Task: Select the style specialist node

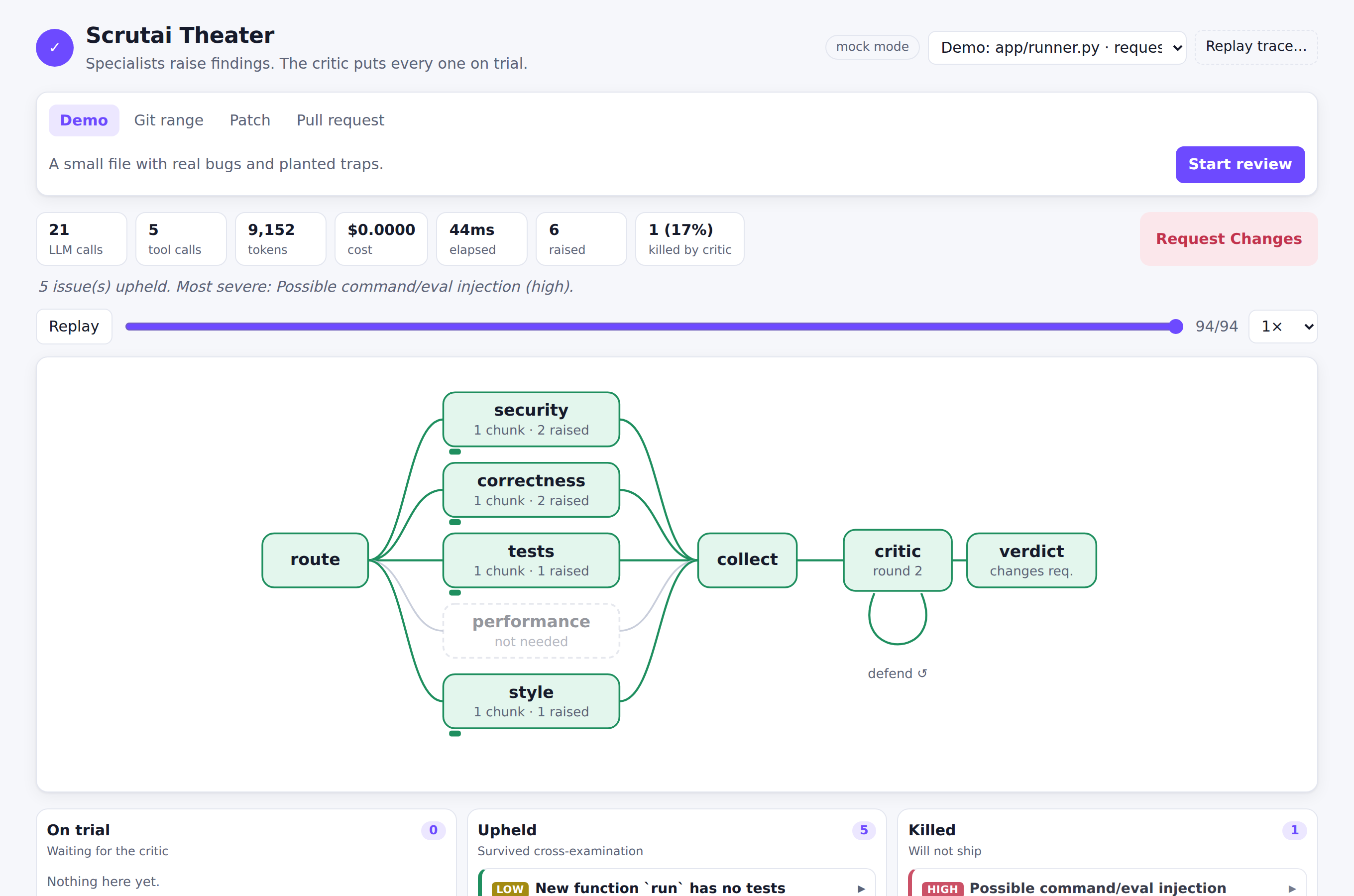Action: [531, 701]
